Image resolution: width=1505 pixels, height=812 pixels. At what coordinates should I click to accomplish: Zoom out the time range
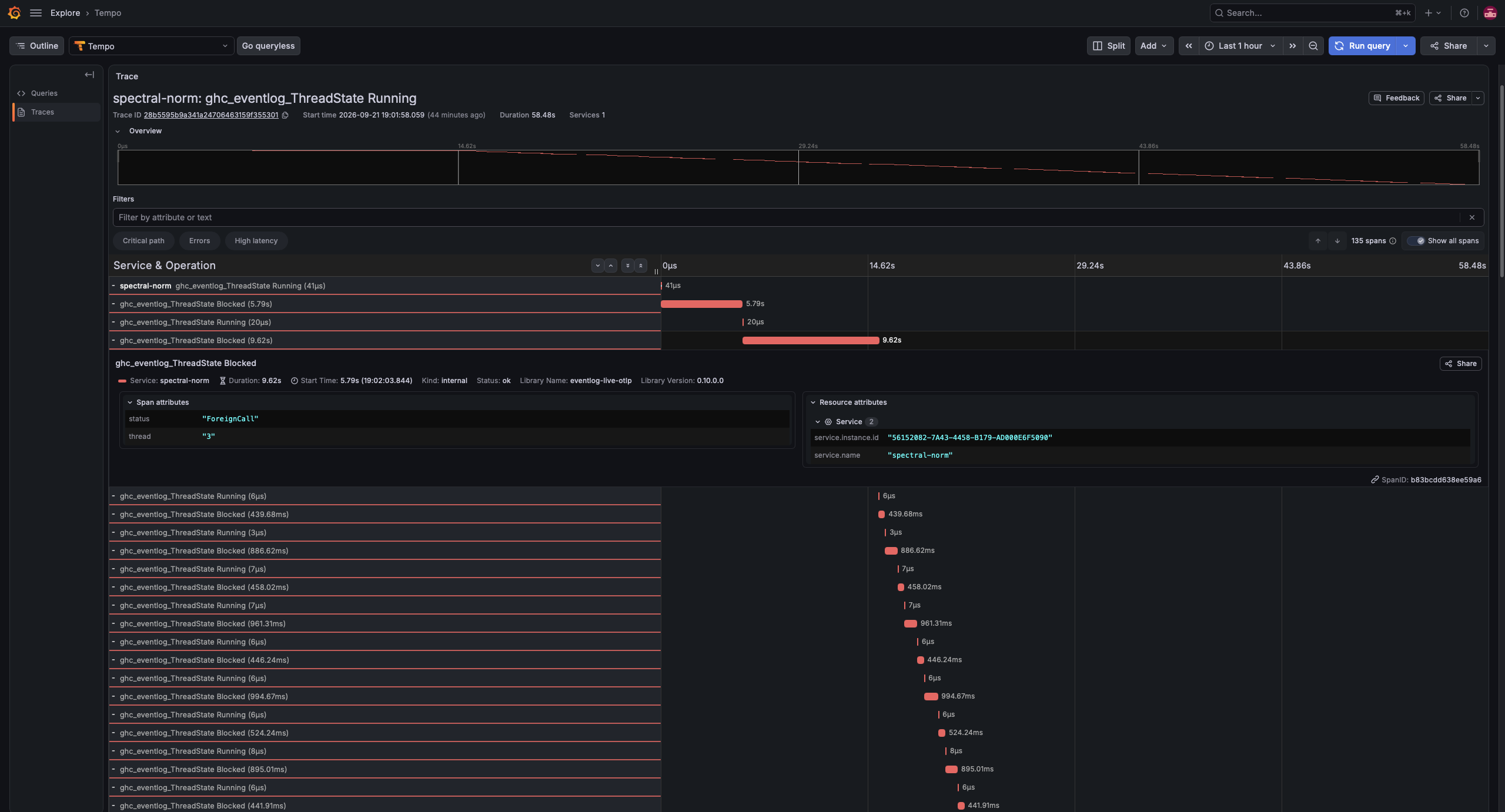tap(1313, 46)
